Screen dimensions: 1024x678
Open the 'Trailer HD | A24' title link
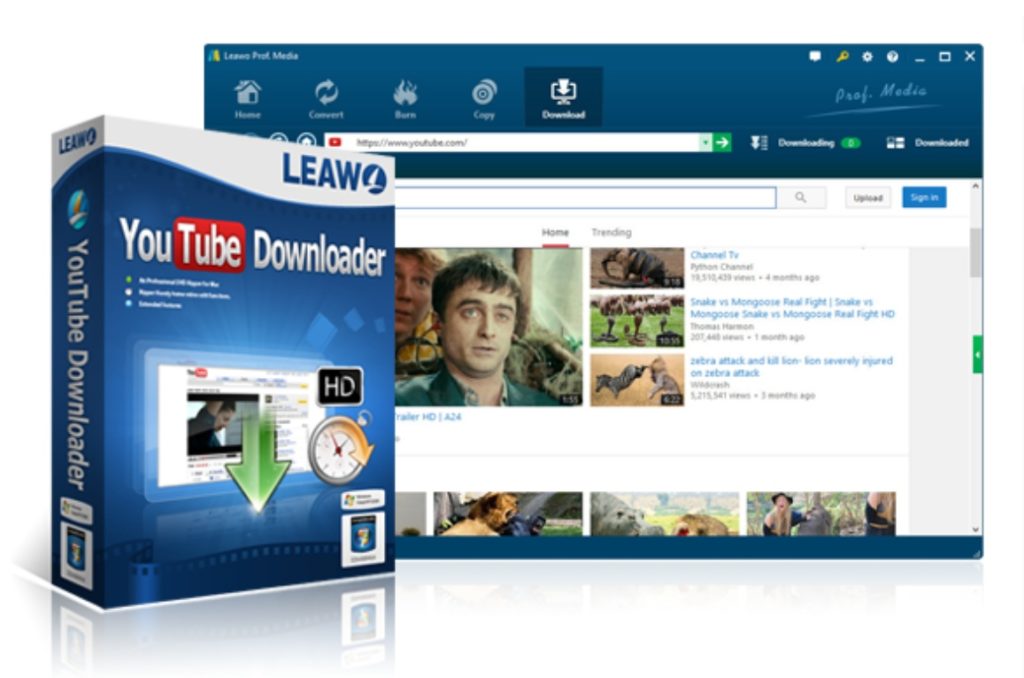(428, 417)
